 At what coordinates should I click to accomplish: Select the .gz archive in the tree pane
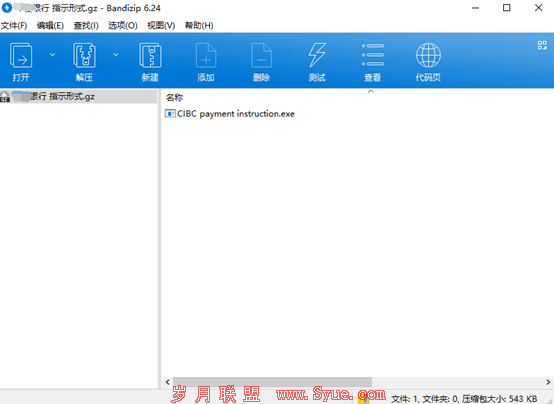coord(78,96)
